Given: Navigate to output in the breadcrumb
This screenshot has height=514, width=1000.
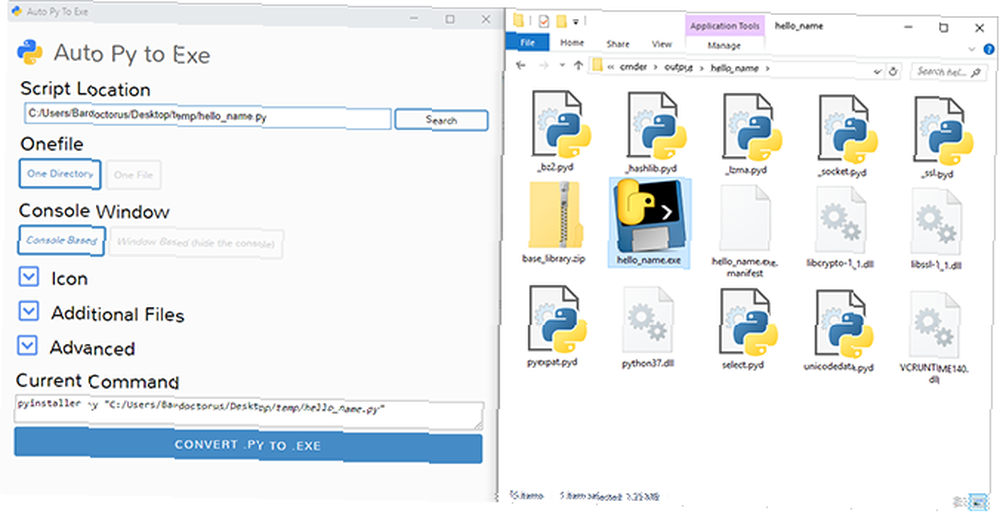Looking at the screenshot, I should pyautogui.click(x=679, y=67).
